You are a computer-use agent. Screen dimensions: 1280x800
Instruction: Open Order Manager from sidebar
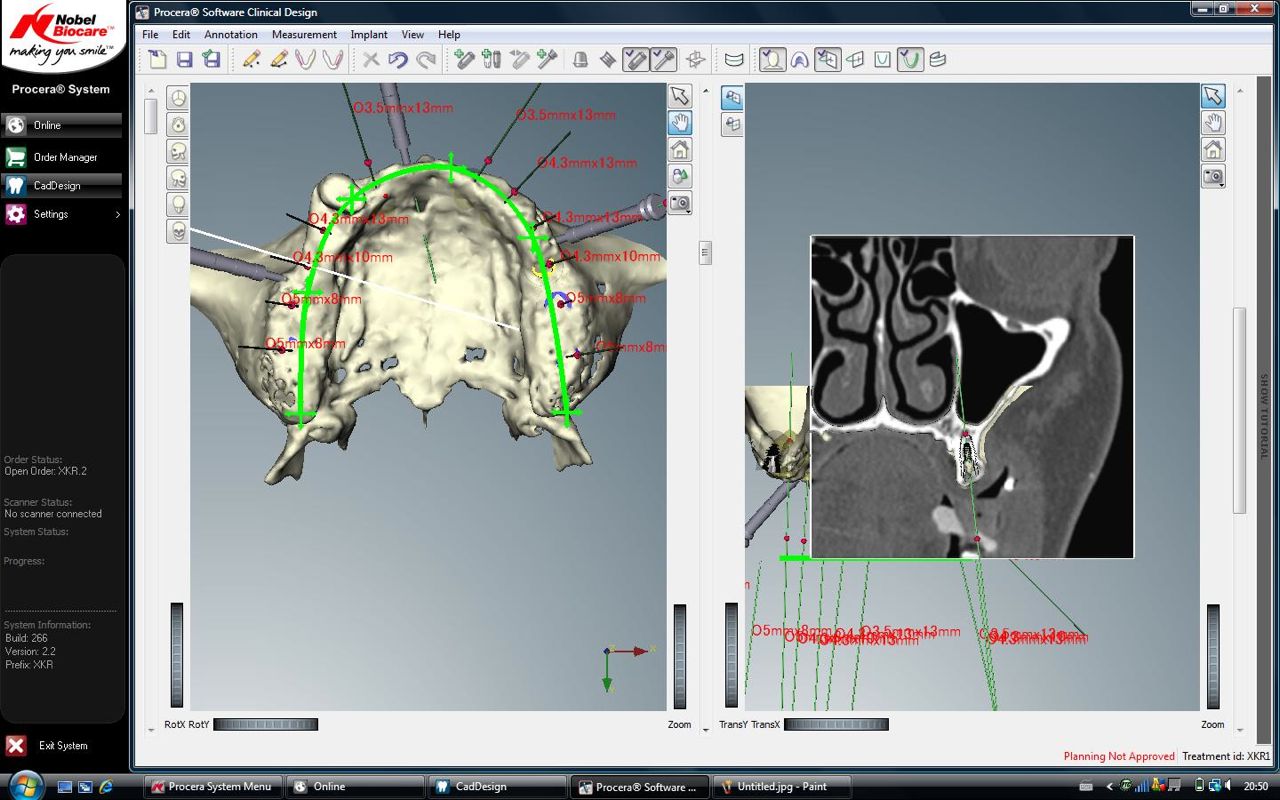tap(62, 157)
